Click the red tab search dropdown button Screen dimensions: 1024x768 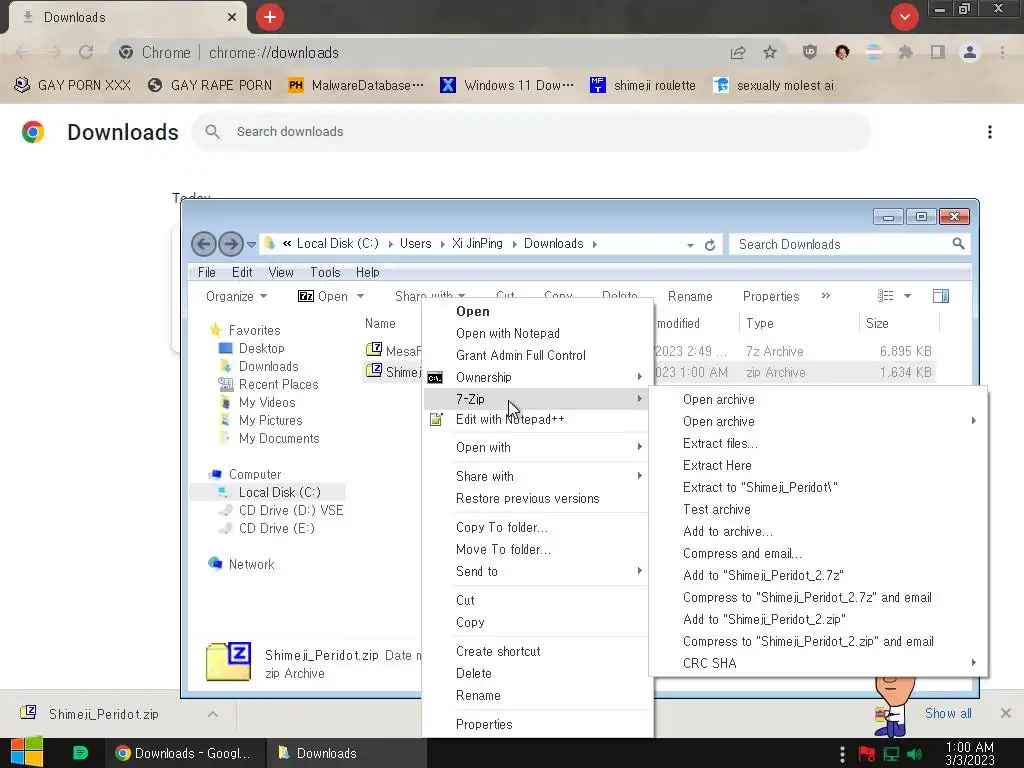[x=904, y=17]
